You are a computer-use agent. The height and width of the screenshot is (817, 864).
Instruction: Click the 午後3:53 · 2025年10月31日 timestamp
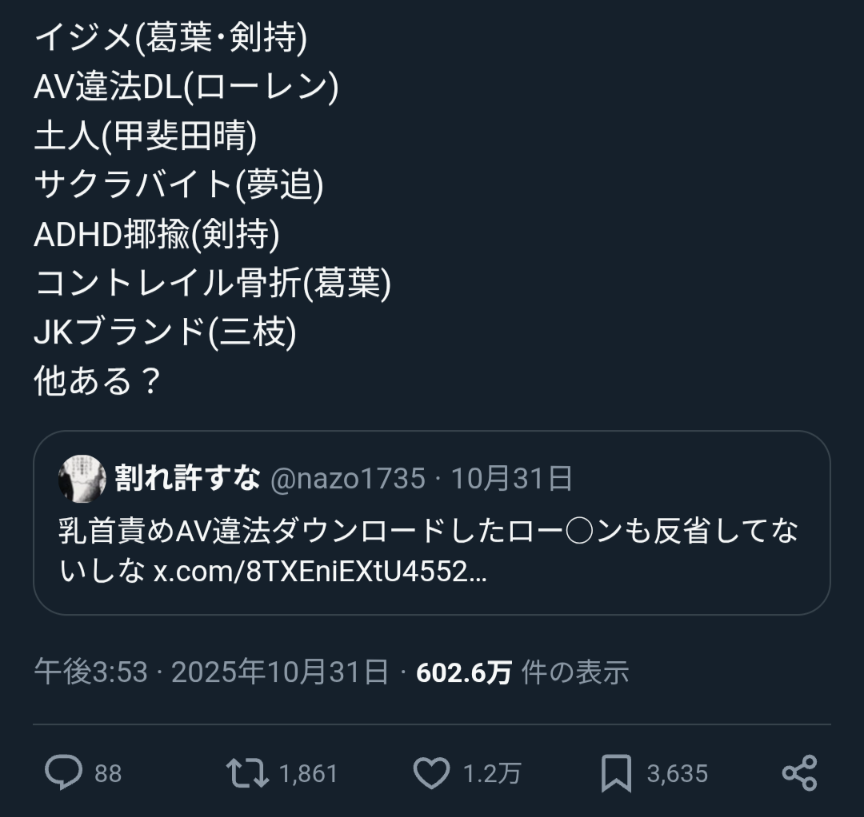coord(211,672)
